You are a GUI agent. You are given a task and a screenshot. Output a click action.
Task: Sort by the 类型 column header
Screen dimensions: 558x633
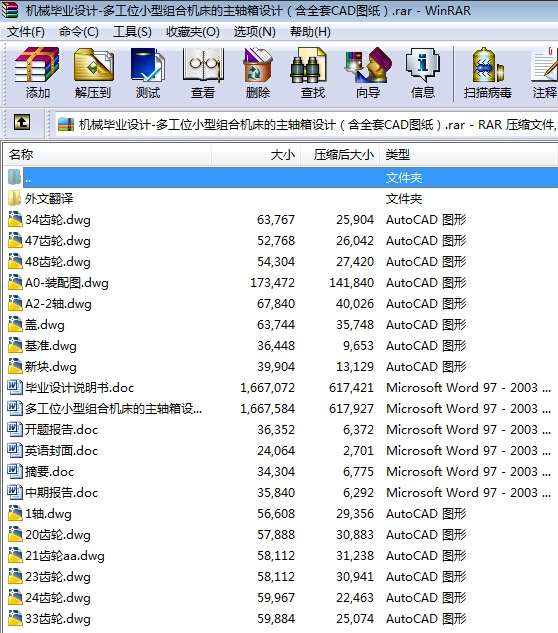tap(468, 155)
